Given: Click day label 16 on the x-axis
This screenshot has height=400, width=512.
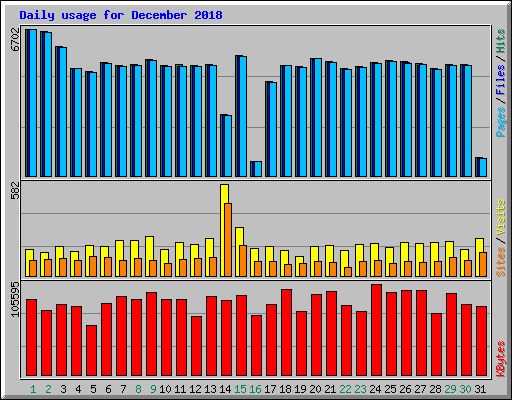Looking at the screenshot, I should [255, 389].
